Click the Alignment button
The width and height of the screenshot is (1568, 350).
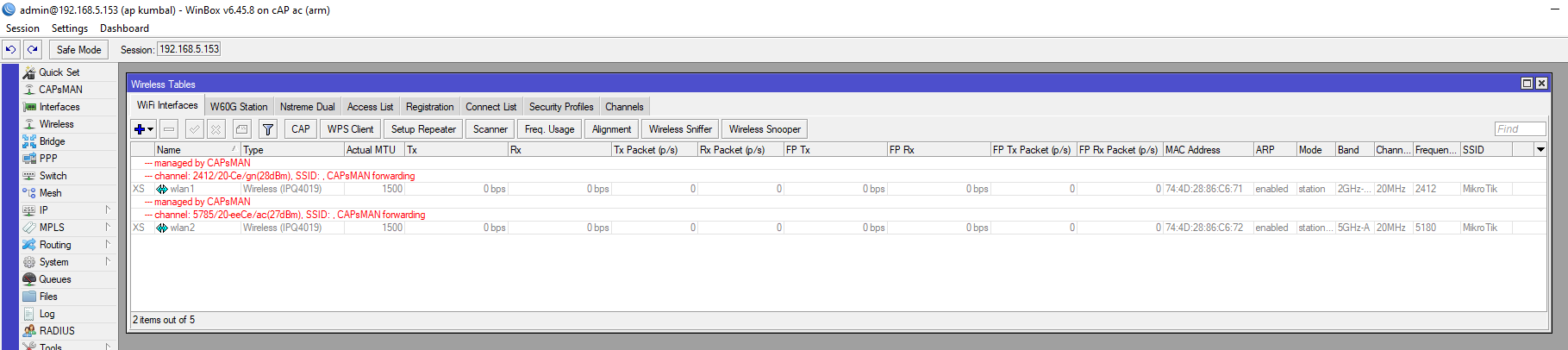pos(611,129)
